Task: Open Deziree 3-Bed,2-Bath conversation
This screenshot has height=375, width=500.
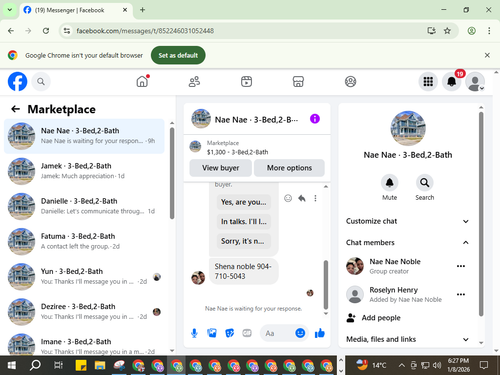Action: 84,312
